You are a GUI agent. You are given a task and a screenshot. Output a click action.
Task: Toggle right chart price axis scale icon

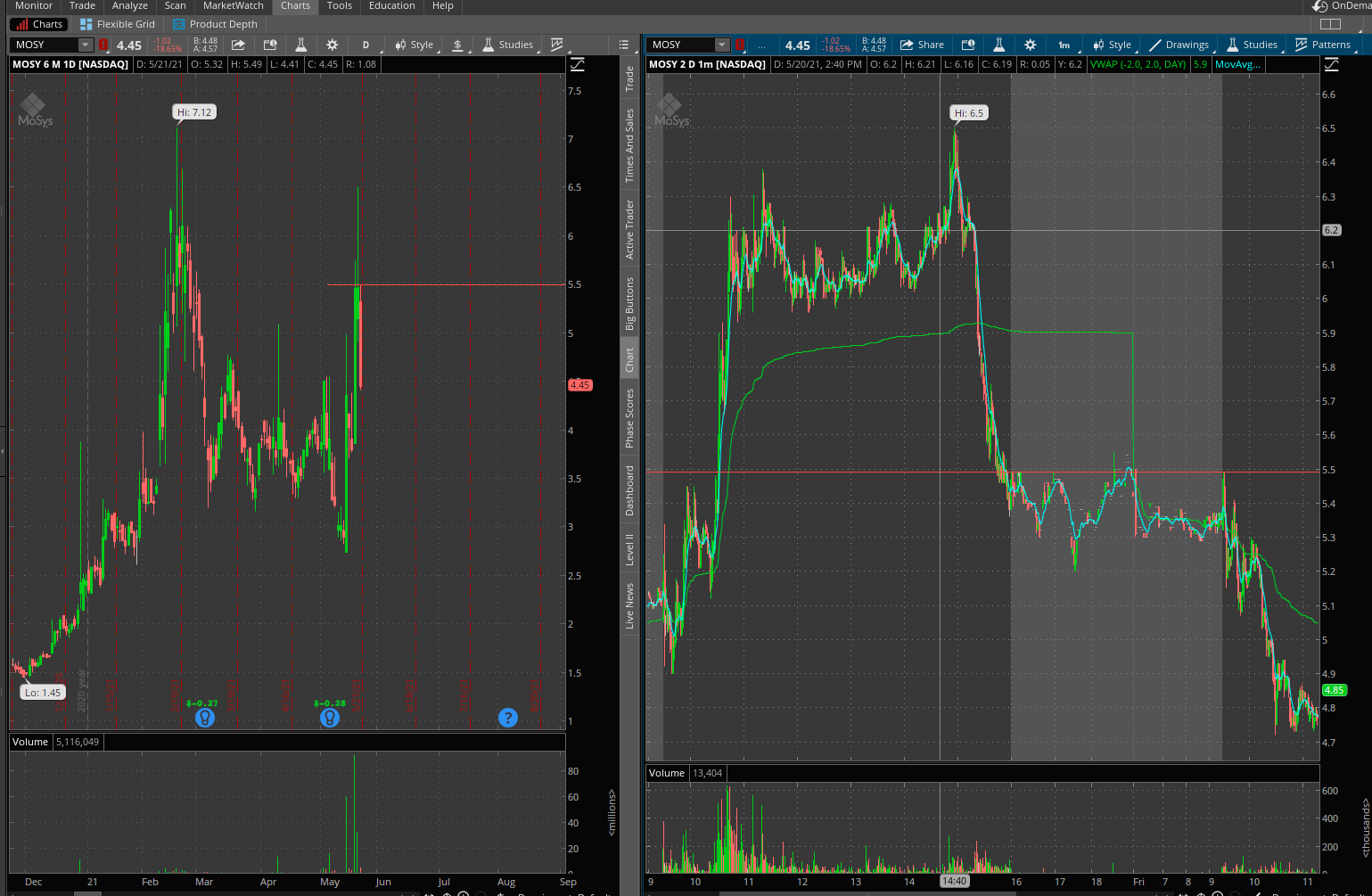[x=1331, y=64]
